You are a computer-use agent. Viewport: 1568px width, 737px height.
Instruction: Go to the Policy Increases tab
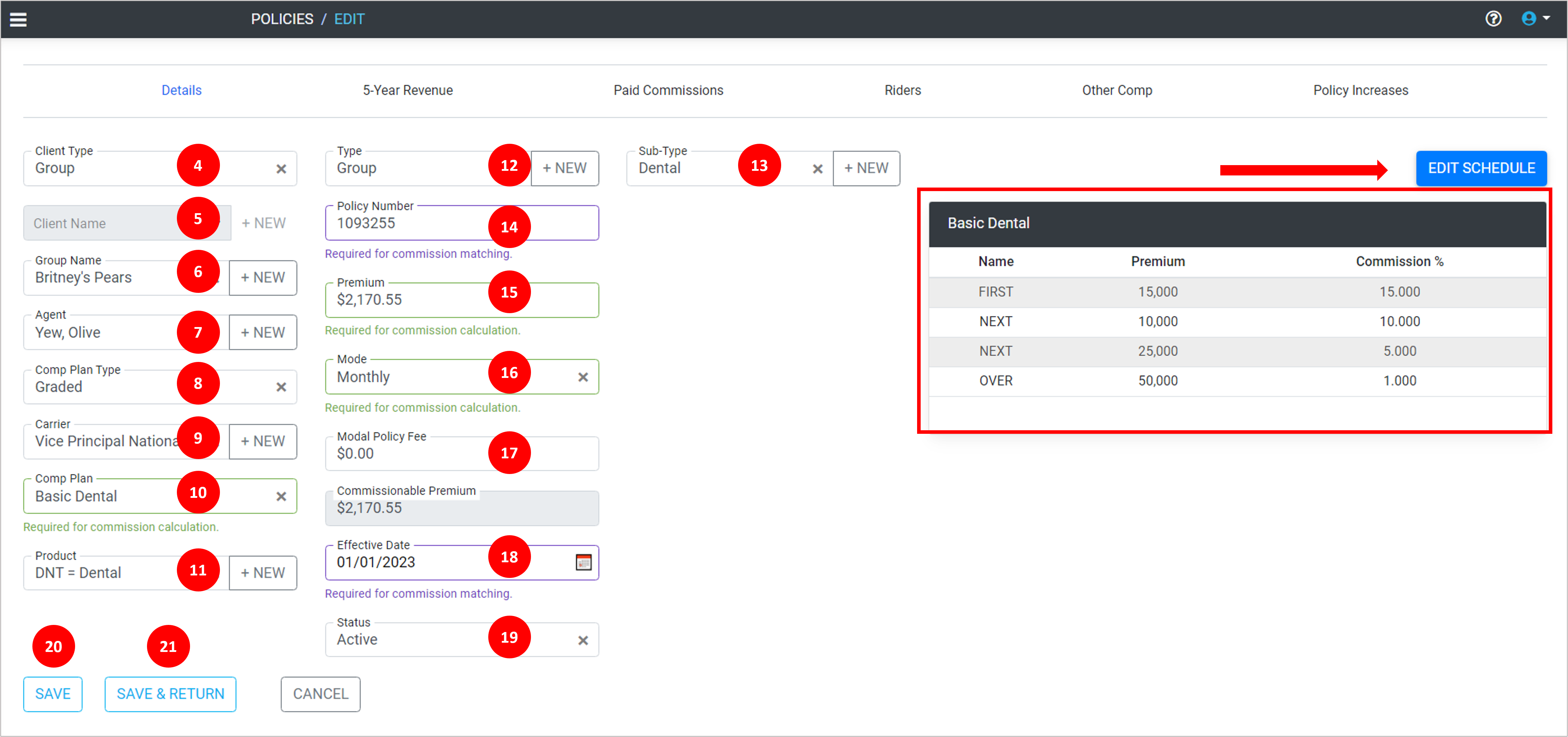[x=1360, y=90]
